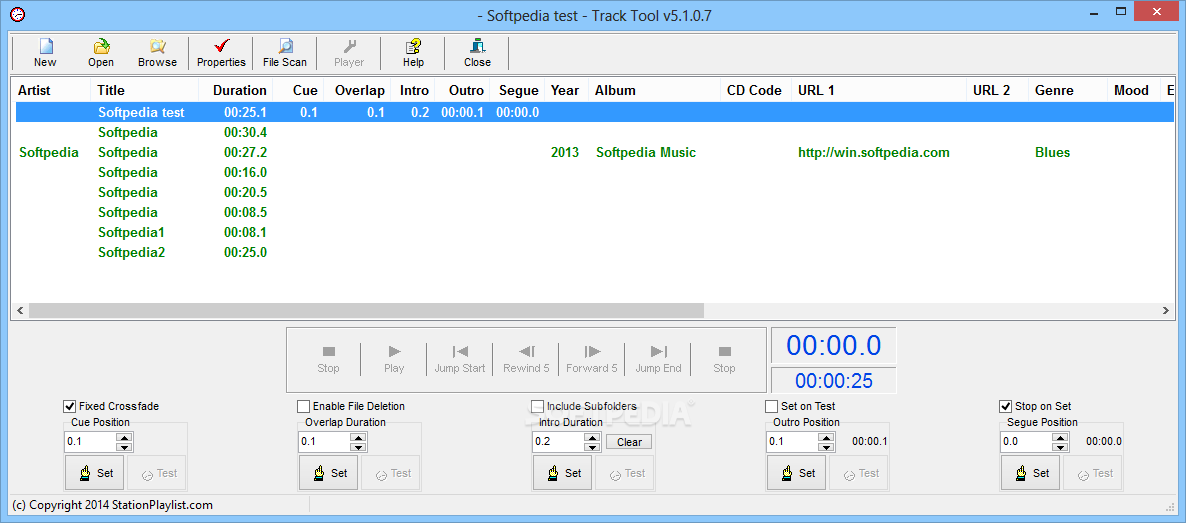Viewport: 1186px width, 523px height.
Task: Open track Properties from the toolbar
Action: [x=222, y=53]
